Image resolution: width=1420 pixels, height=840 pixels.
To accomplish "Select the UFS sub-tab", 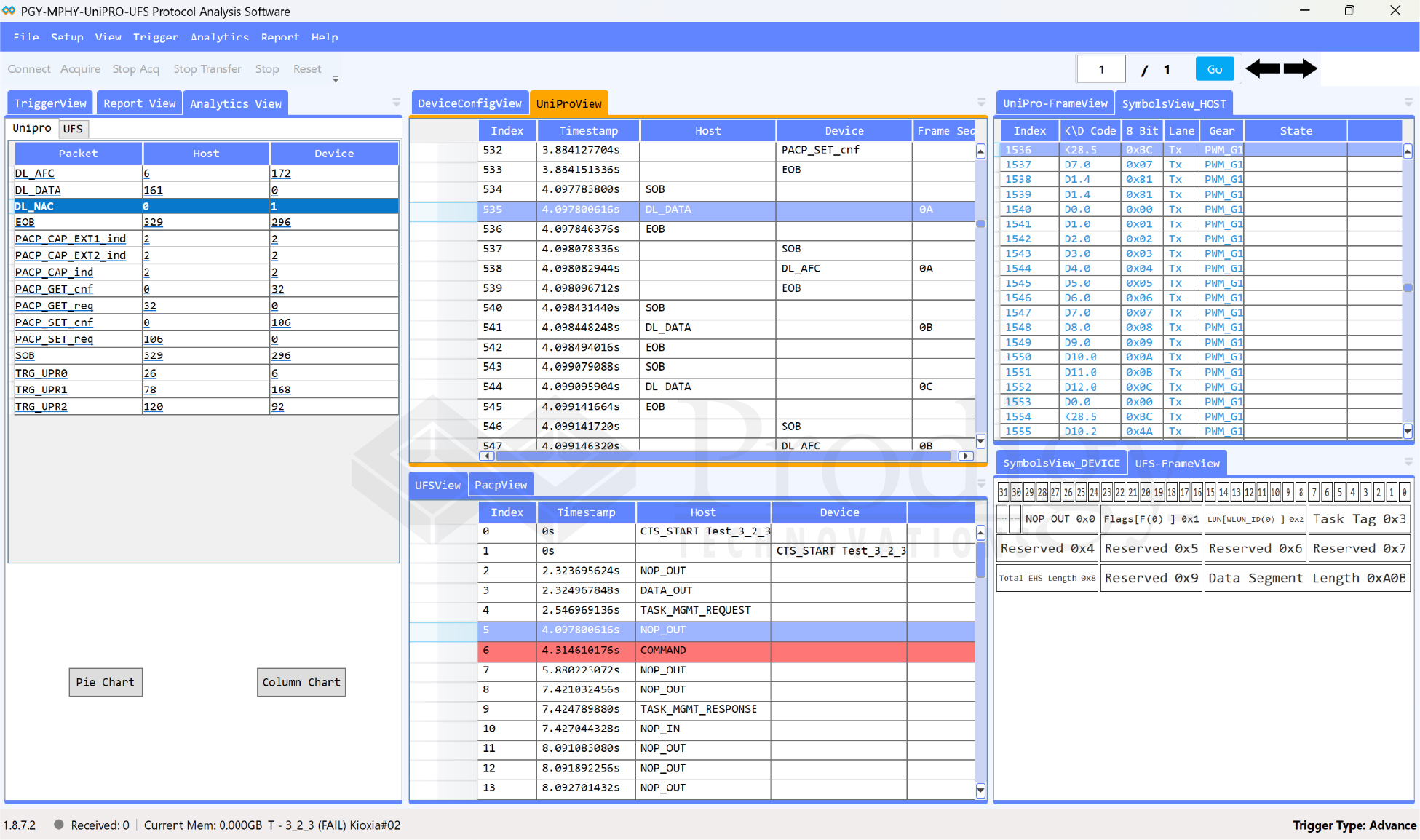I will pos(73,129).
